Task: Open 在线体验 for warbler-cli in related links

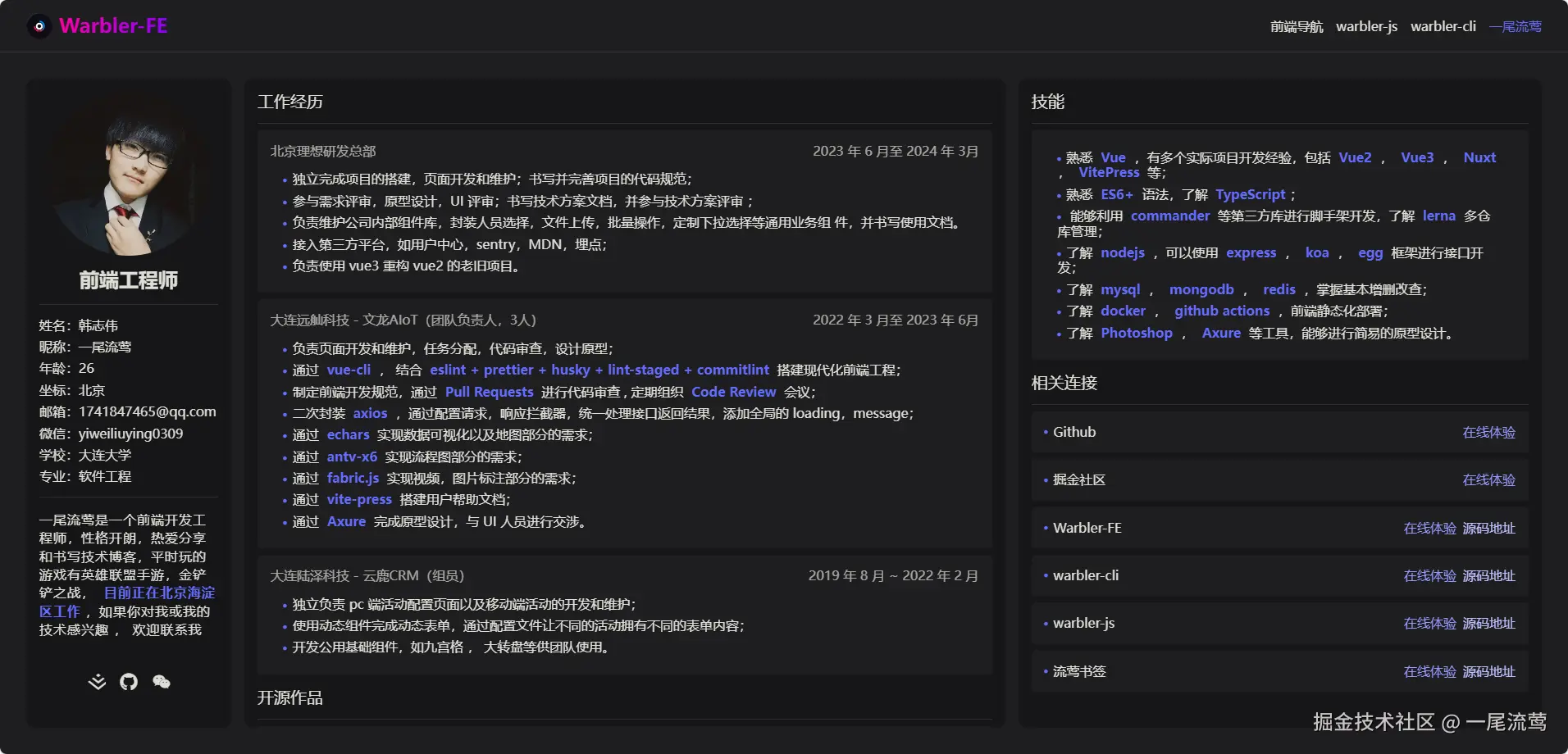Action: tap(1430, 575)
